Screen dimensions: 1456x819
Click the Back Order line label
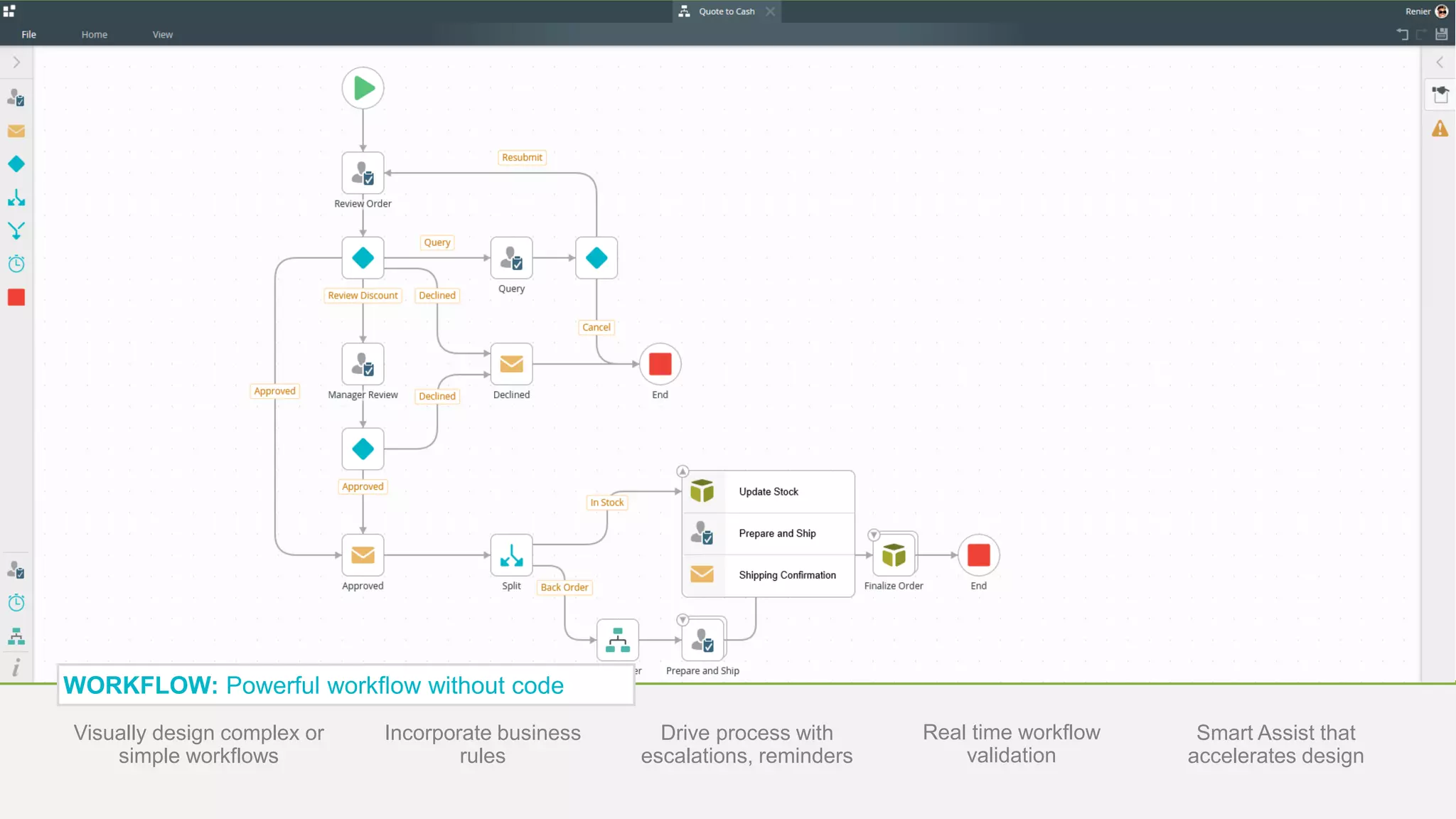[x=564, y=587]
